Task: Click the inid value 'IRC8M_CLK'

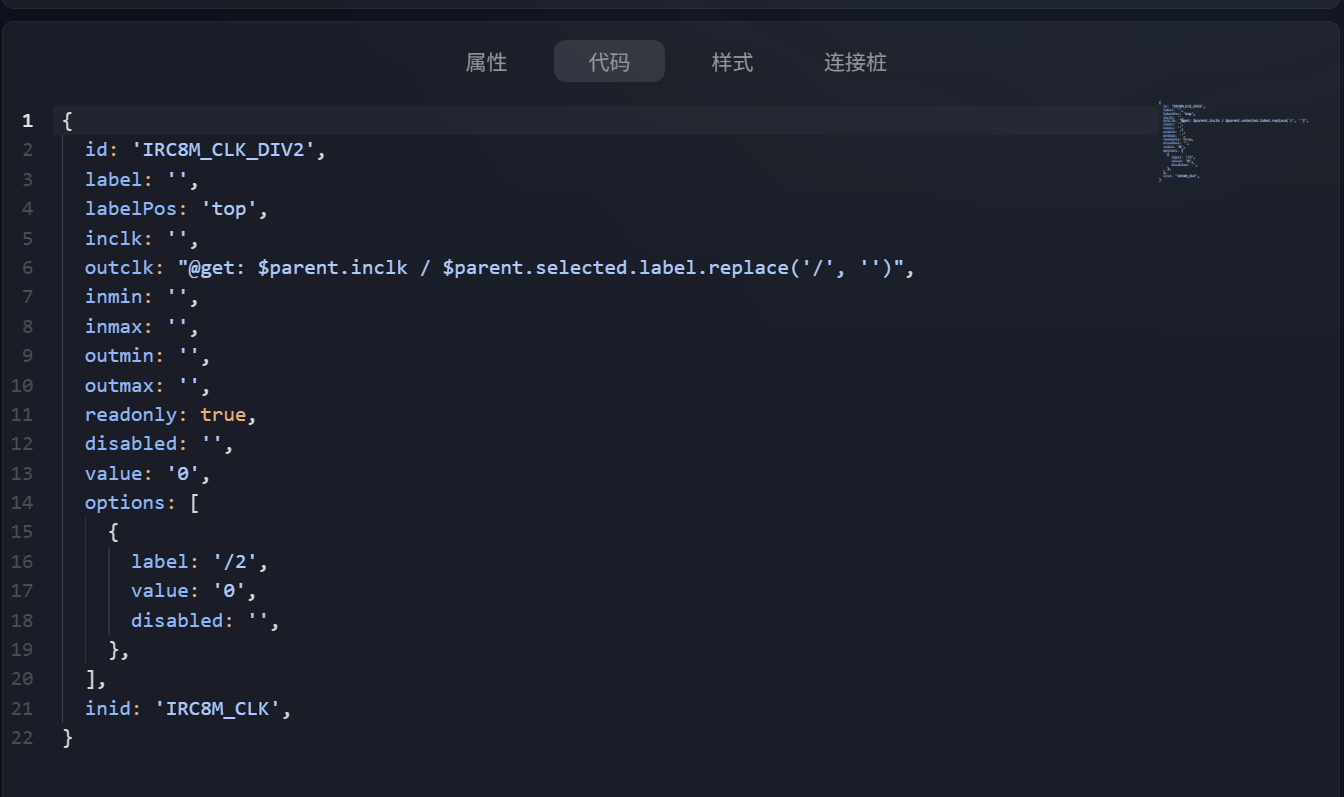Action: click(217, 708)
